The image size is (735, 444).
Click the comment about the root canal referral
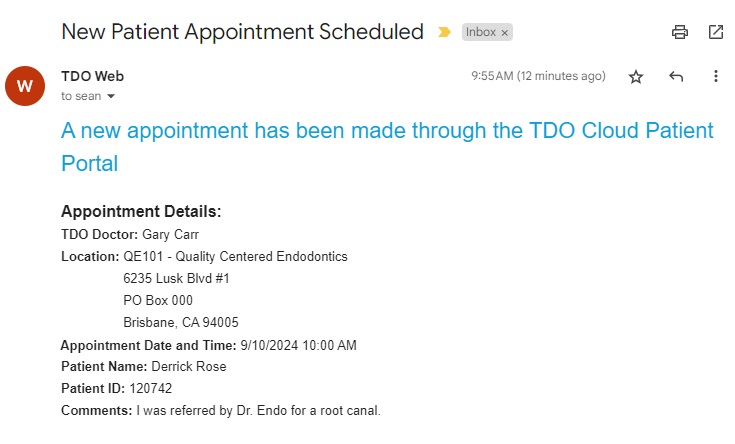pyautogui.click(x=258, y=410)
